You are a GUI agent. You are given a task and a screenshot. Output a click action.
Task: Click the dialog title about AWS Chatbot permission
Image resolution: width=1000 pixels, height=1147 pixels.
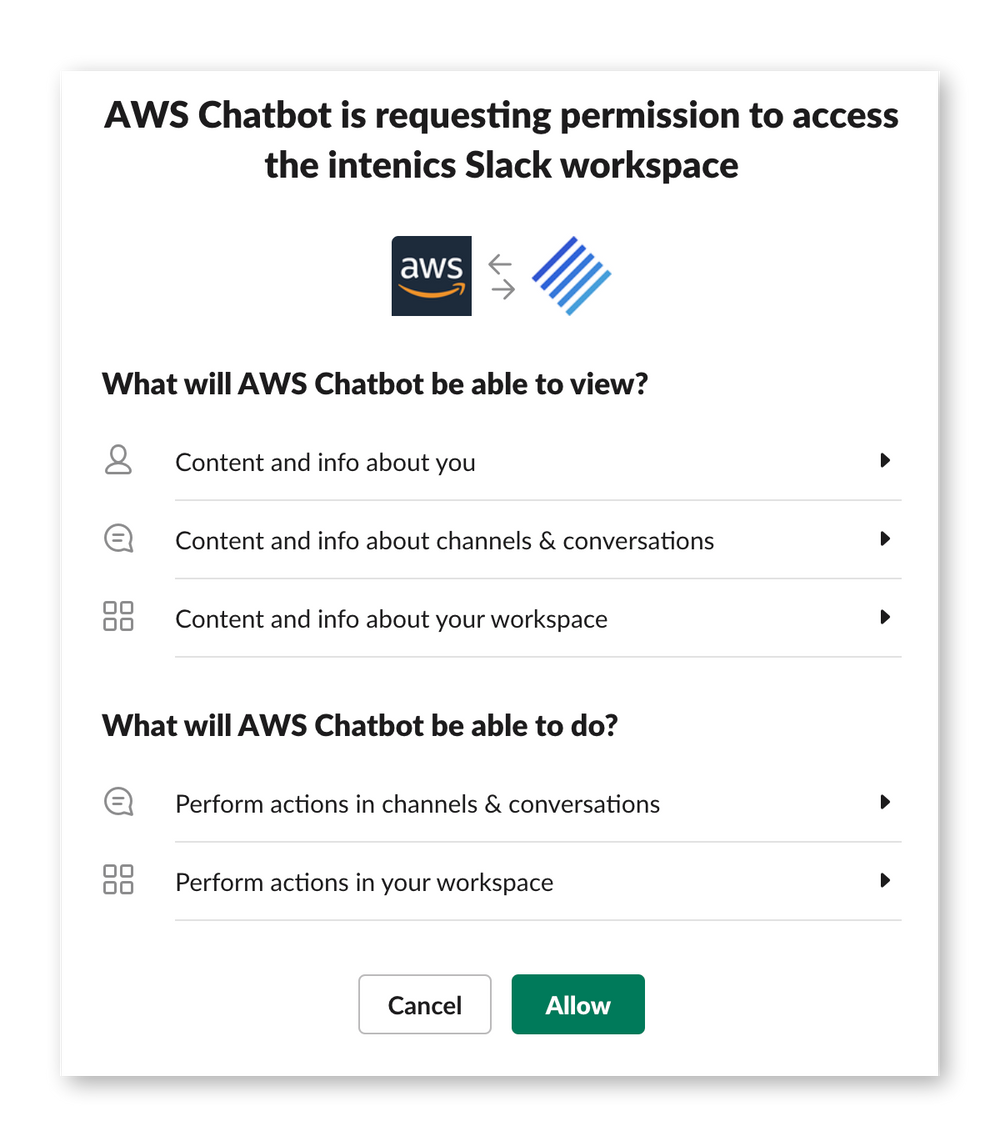[500, 140]
